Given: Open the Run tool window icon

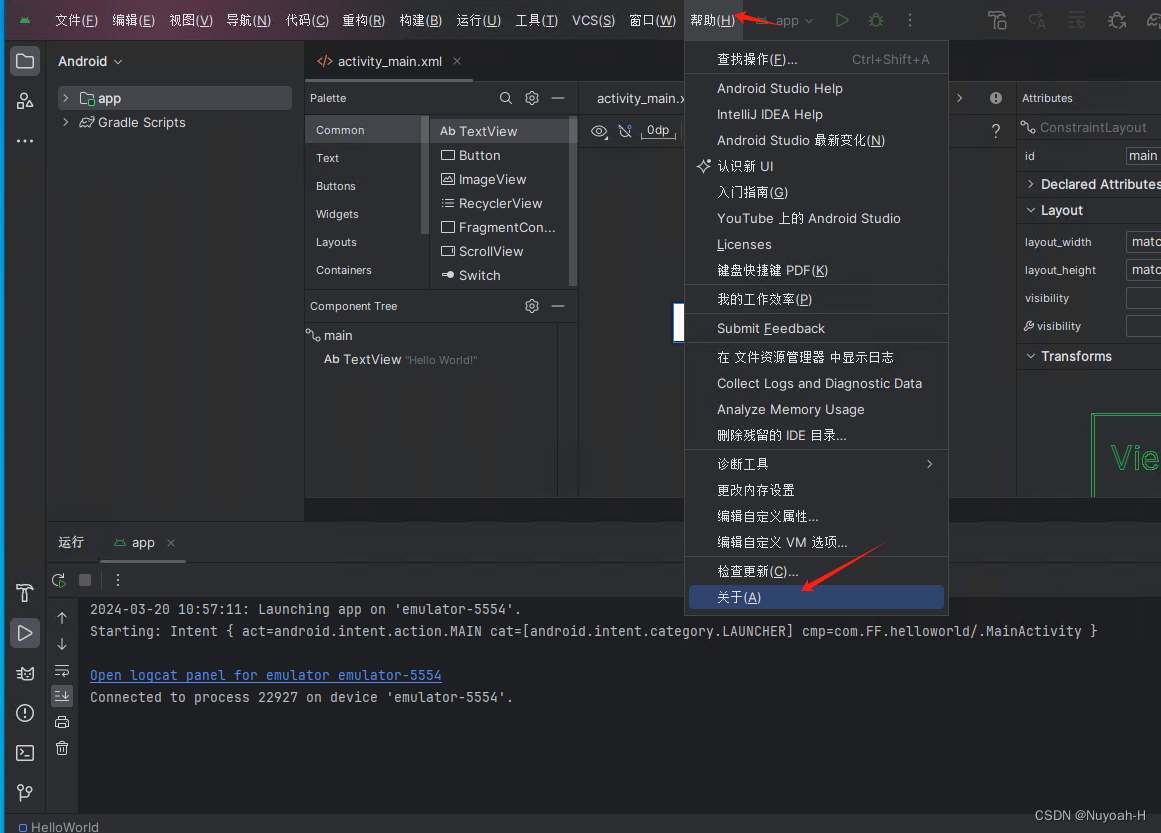Looking at the screenshot, I should coord(24,633).
